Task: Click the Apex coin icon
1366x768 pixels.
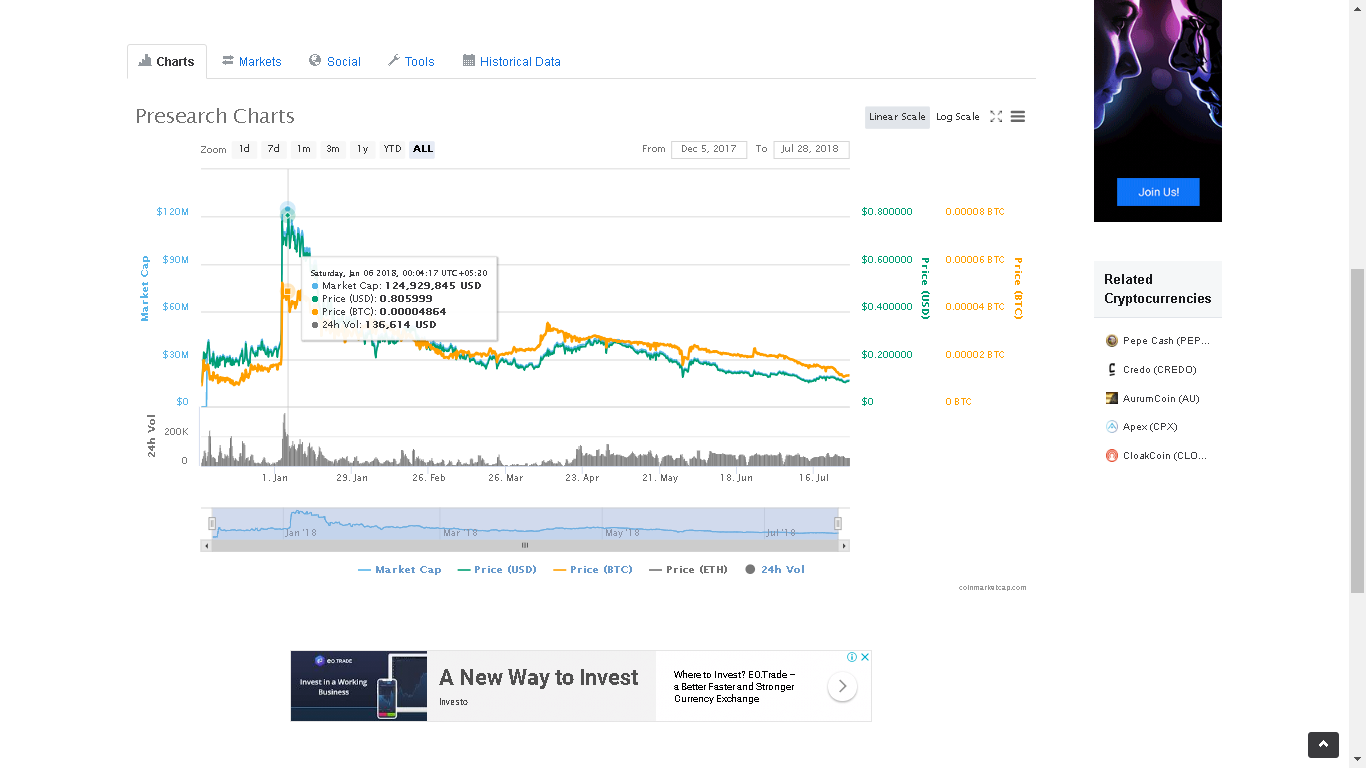Action: [x=1111, y=427]
